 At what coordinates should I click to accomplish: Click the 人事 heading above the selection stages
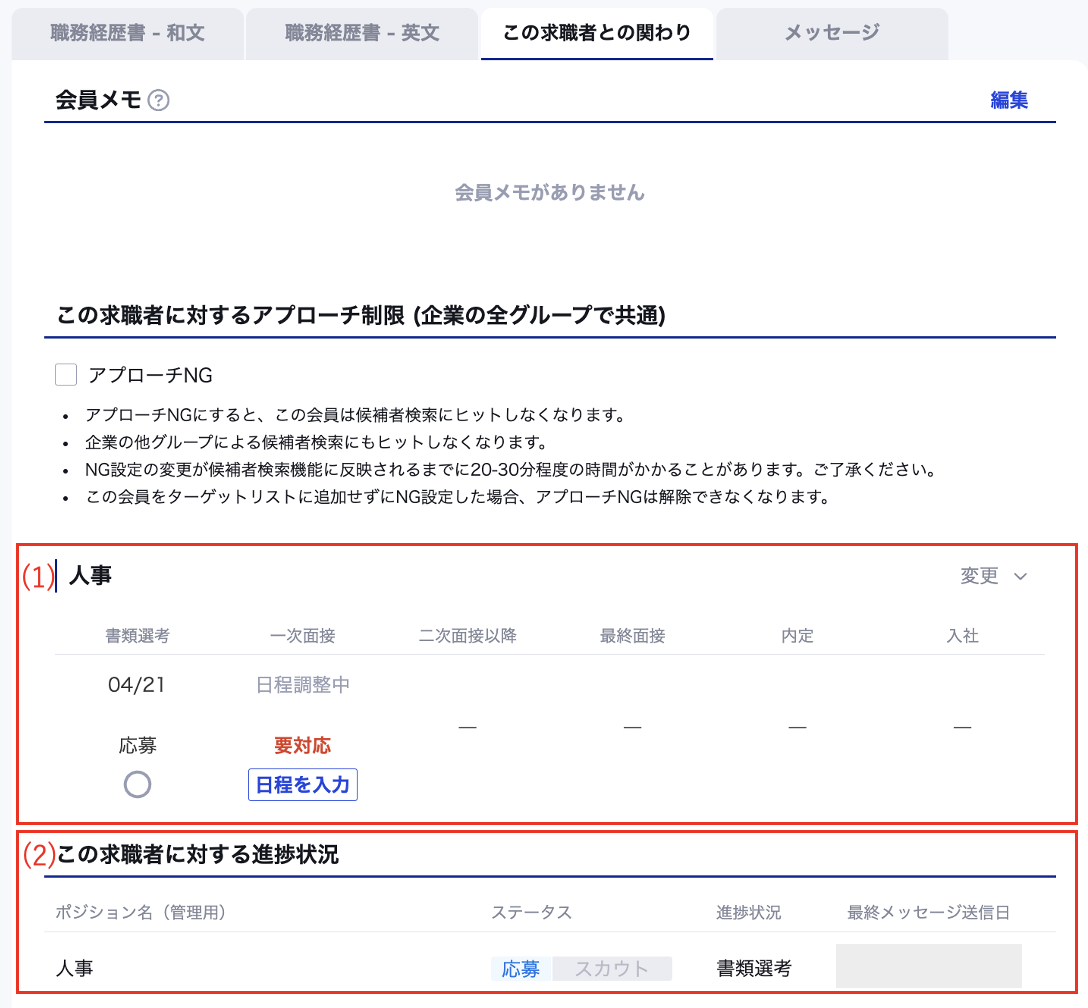pyautogui.click(x=90, y=576)
